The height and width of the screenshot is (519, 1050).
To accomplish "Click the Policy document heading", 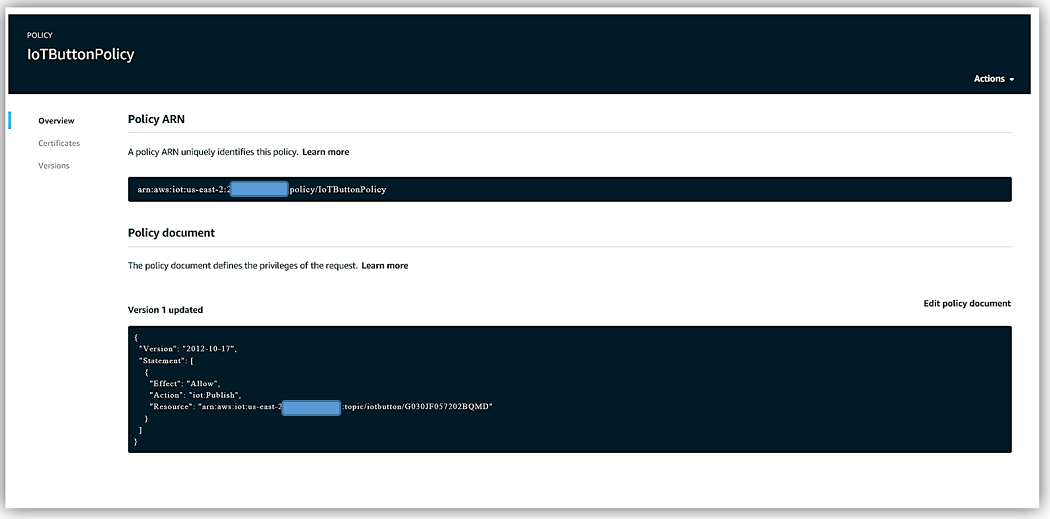I will [x=171, y=233].
